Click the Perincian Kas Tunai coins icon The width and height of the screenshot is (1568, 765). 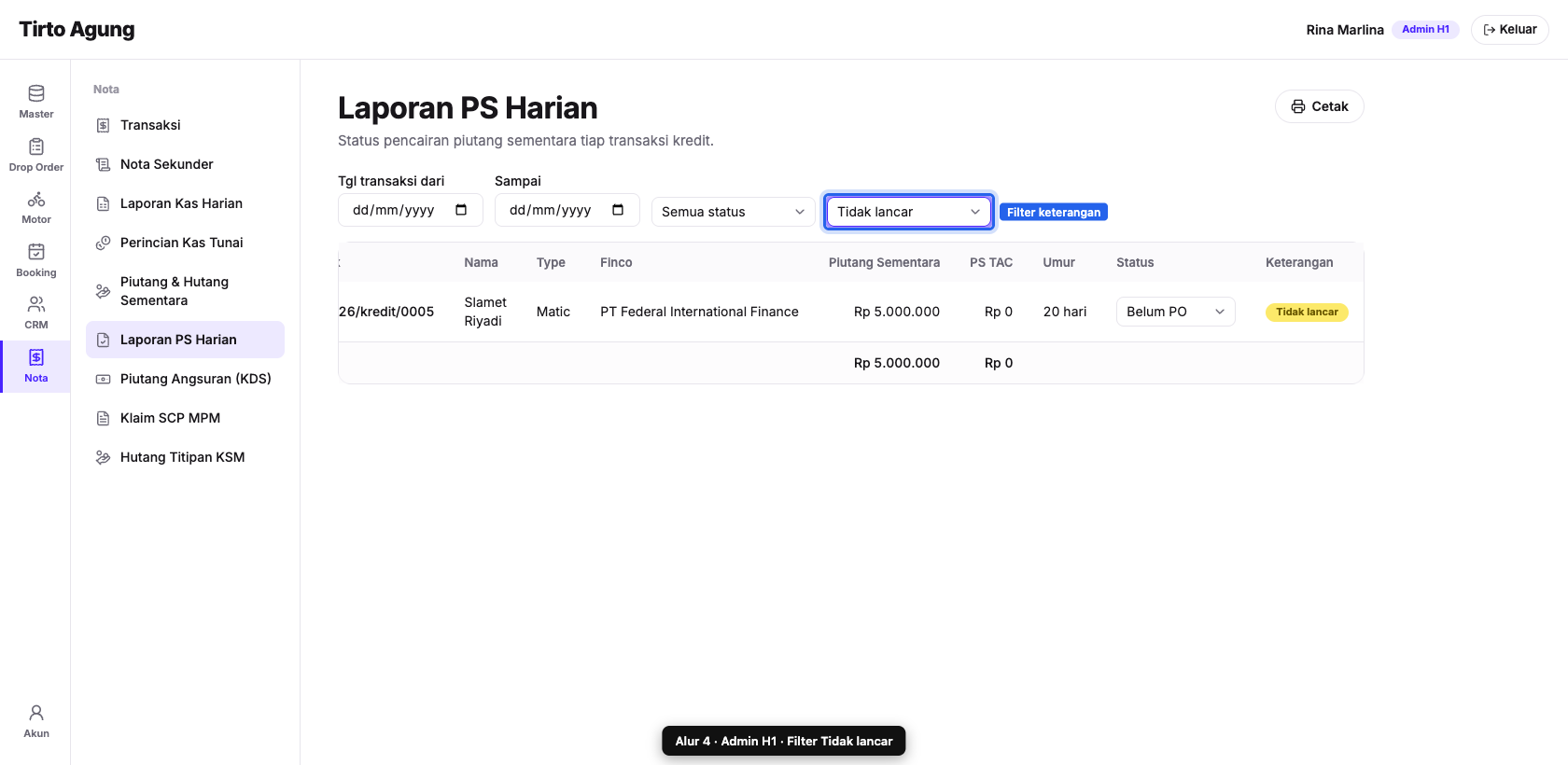pos(104,243)
